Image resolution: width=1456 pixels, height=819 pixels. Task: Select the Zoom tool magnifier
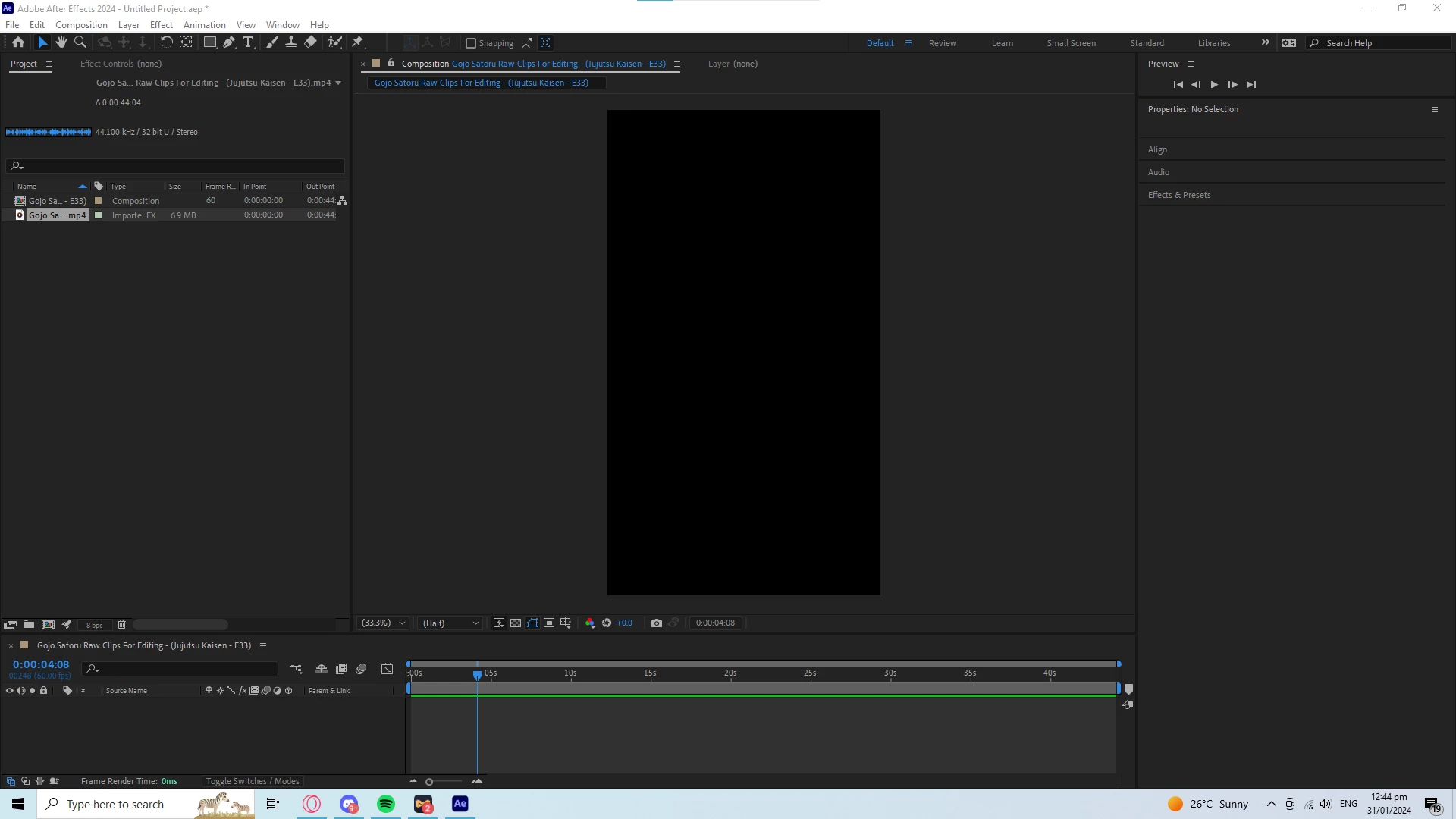point(80,42)
